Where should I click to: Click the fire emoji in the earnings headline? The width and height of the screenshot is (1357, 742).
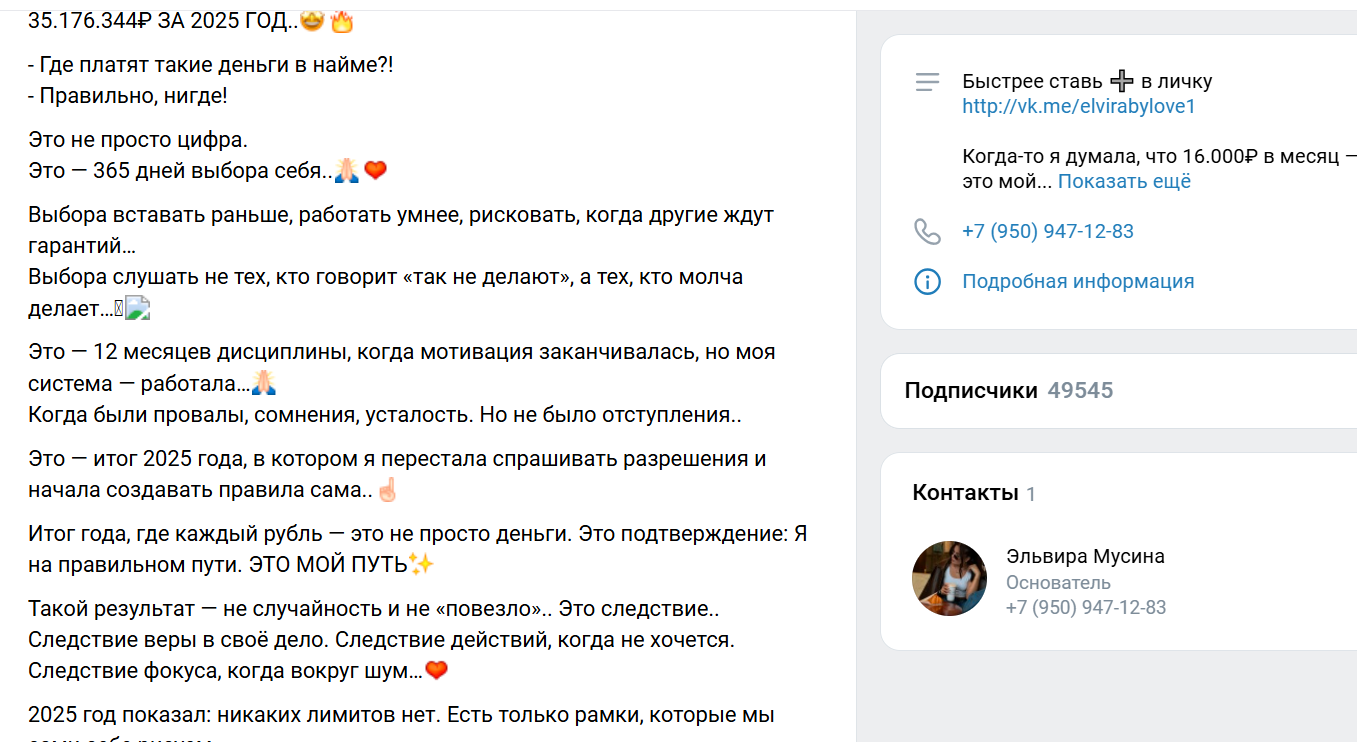(342, 20)
